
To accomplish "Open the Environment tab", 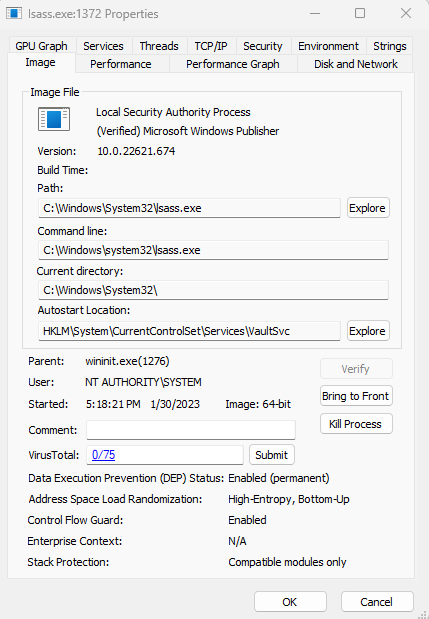I will (x=328, y=46).
